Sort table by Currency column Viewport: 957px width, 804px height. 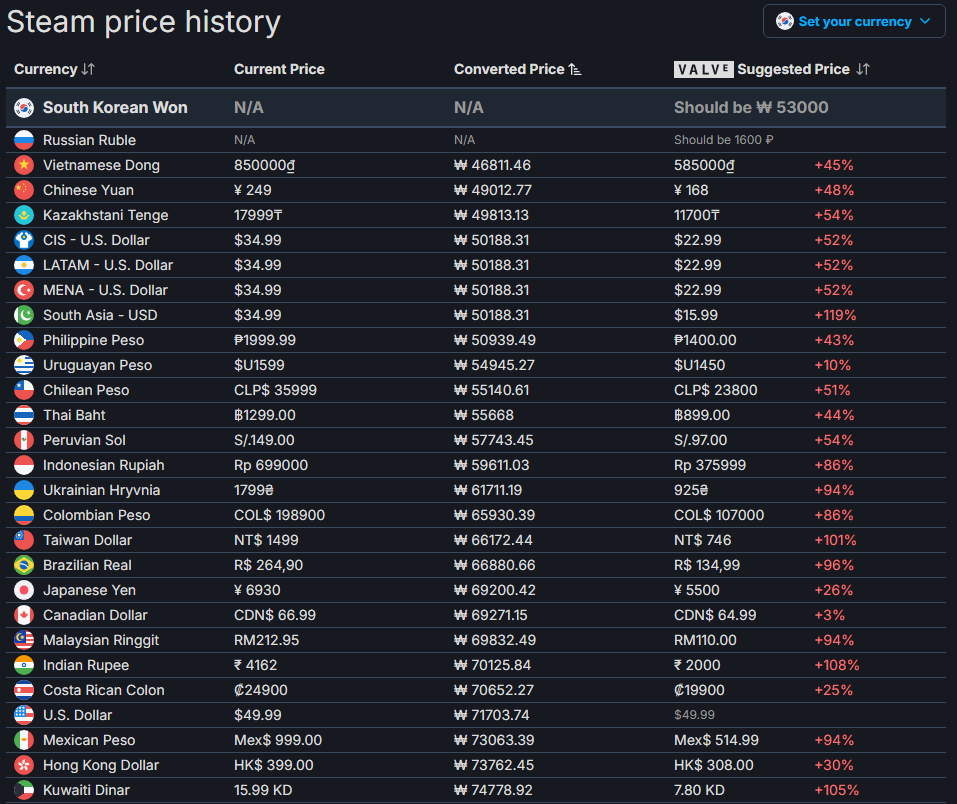(54, 69)
